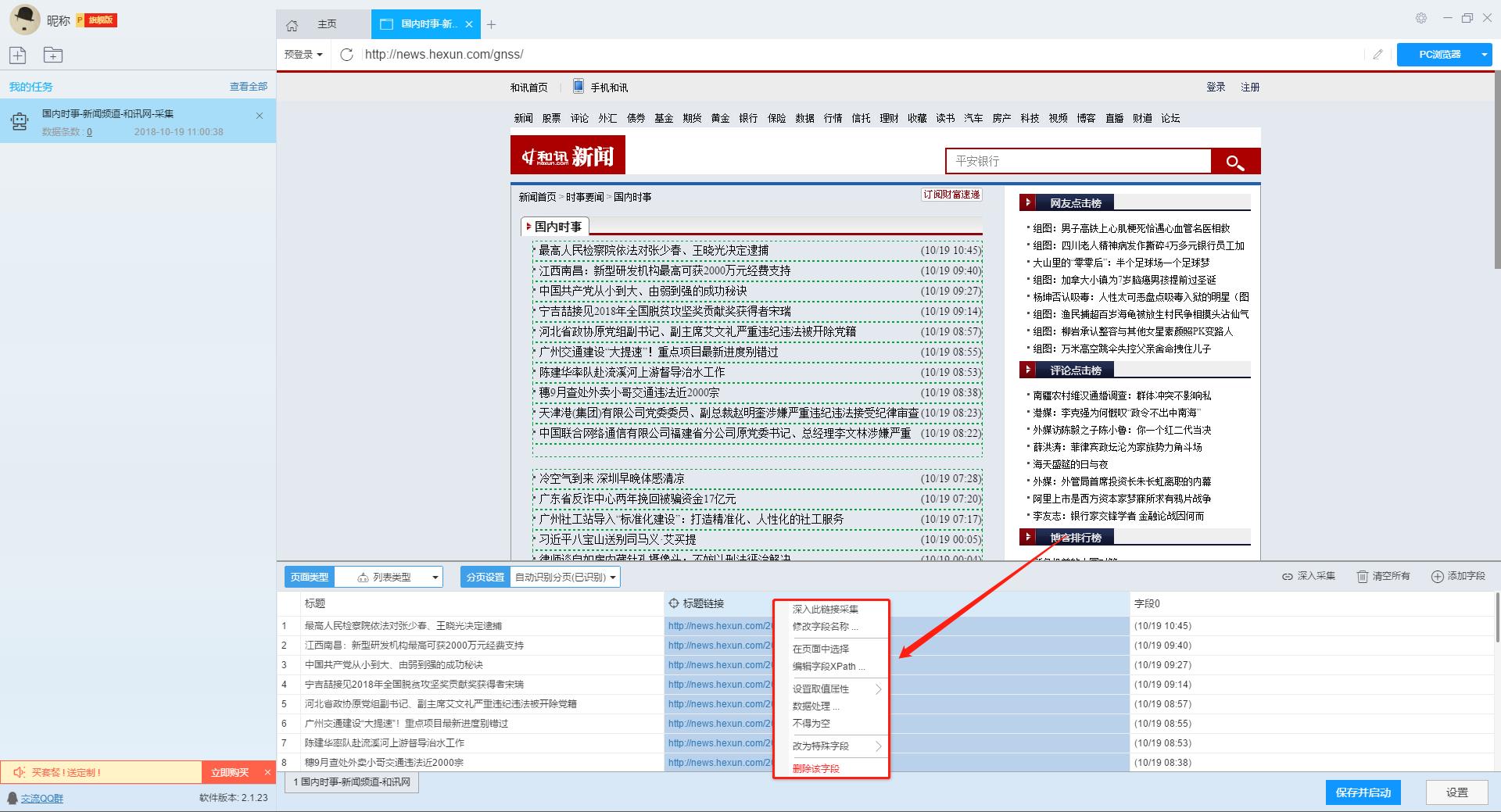
Task: Select 在页面中选择 menu entry
Action: 821,649
